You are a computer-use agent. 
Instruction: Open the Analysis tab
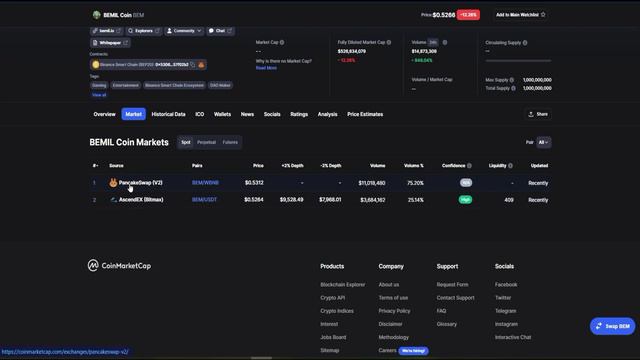[328, 114]
